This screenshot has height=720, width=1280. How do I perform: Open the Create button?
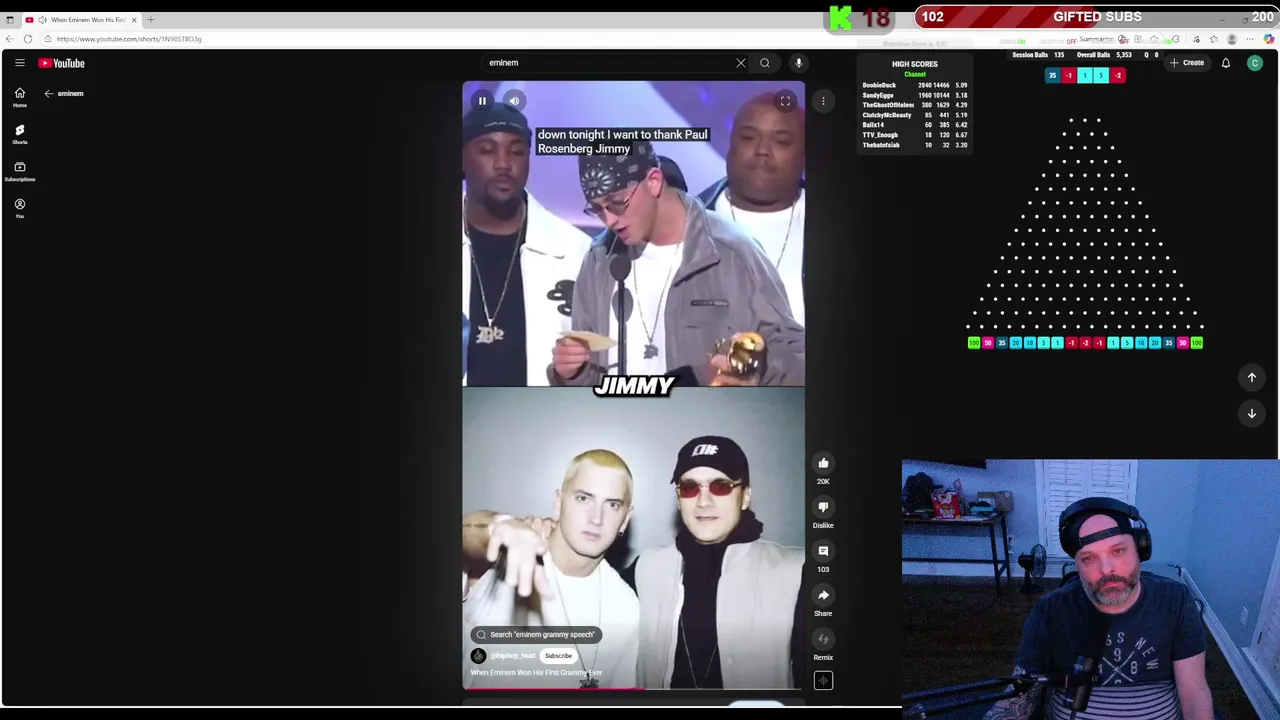(1187, 63)
